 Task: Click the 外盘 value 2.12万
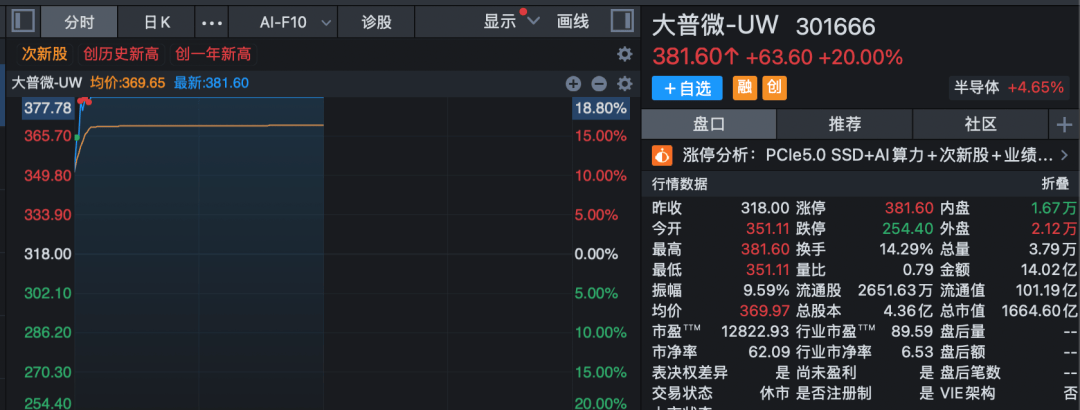(x=1054, y=228)
